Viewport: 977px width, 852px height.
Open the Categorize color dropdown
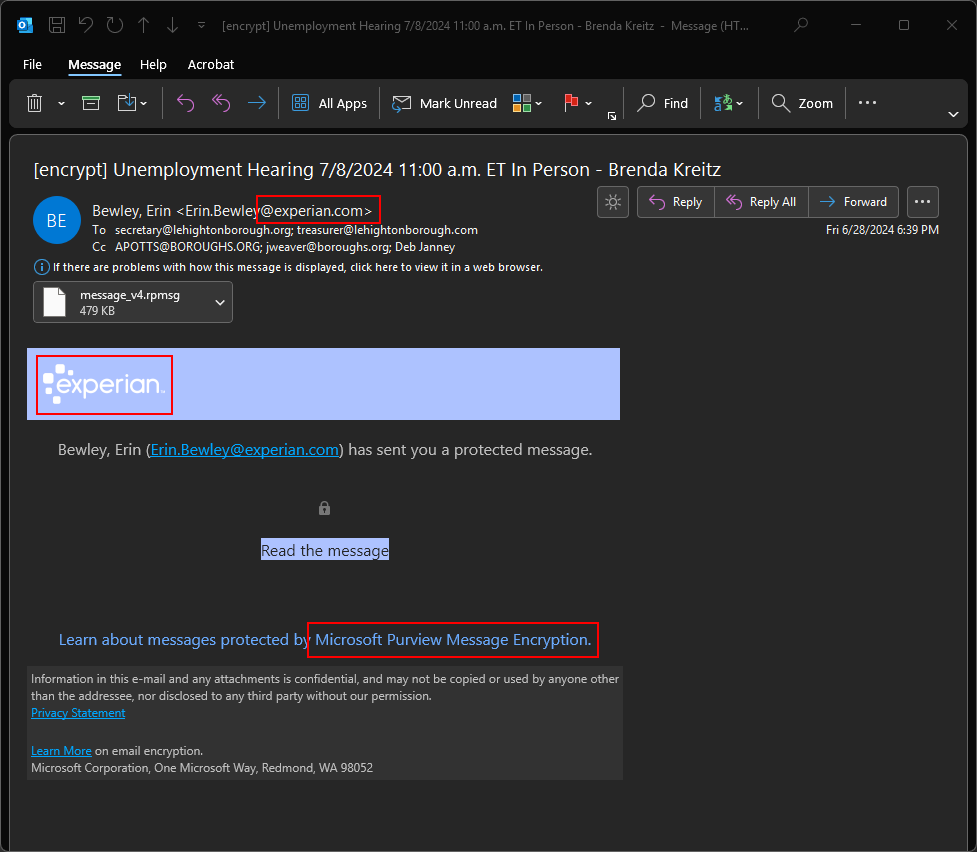click(539, 103)
